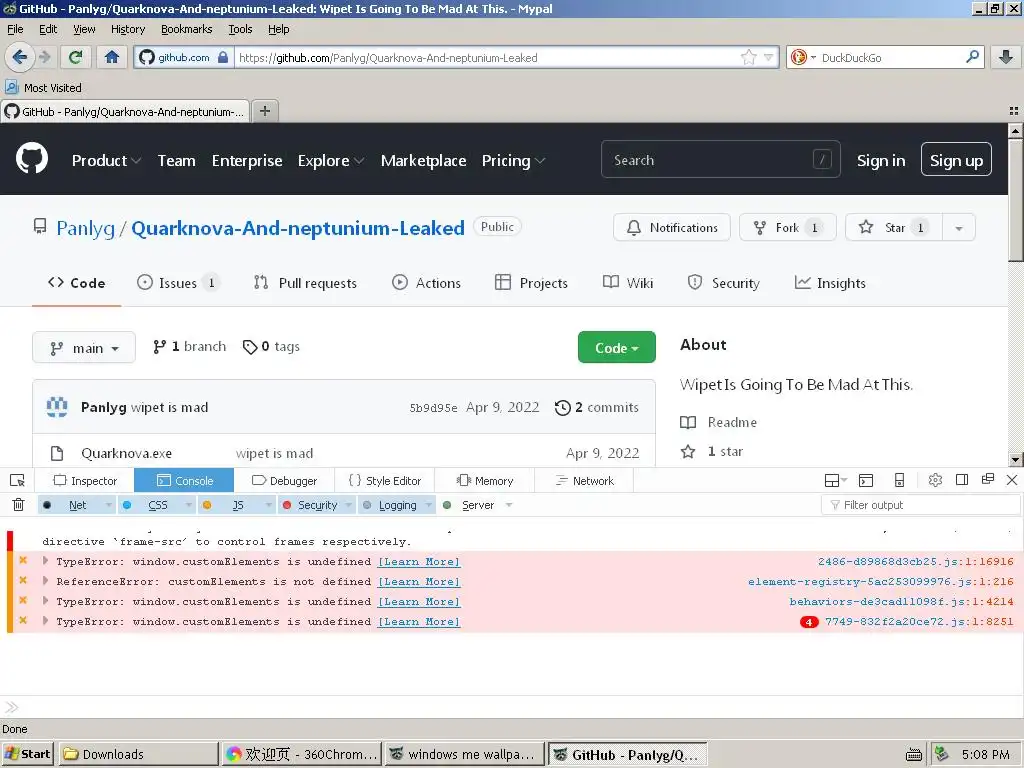This screenshot has width=1024, height=768.
Task: Expand the Explore menu in GitHub header
Action: click(331, 161)
